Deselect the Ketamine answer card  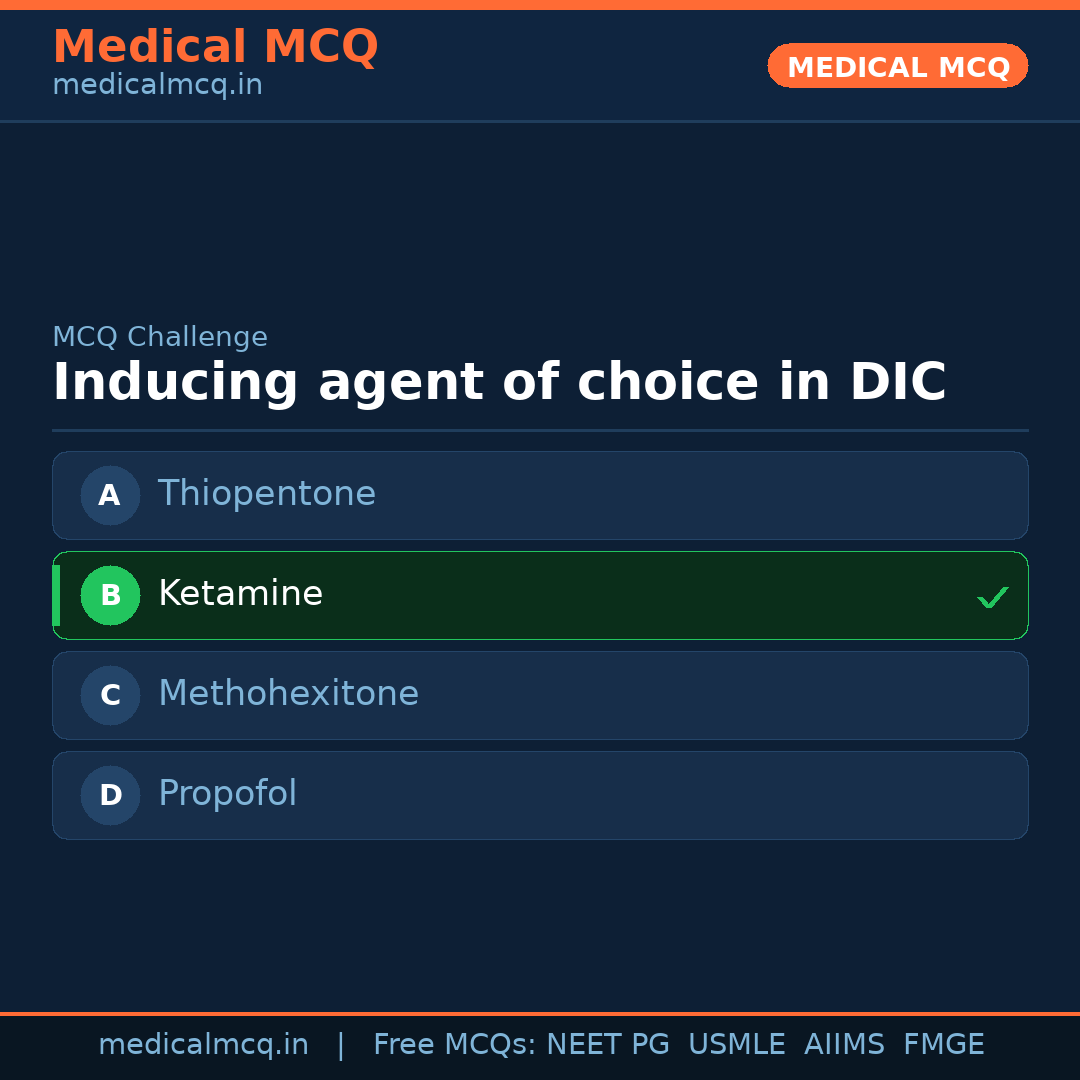[540, 595]
